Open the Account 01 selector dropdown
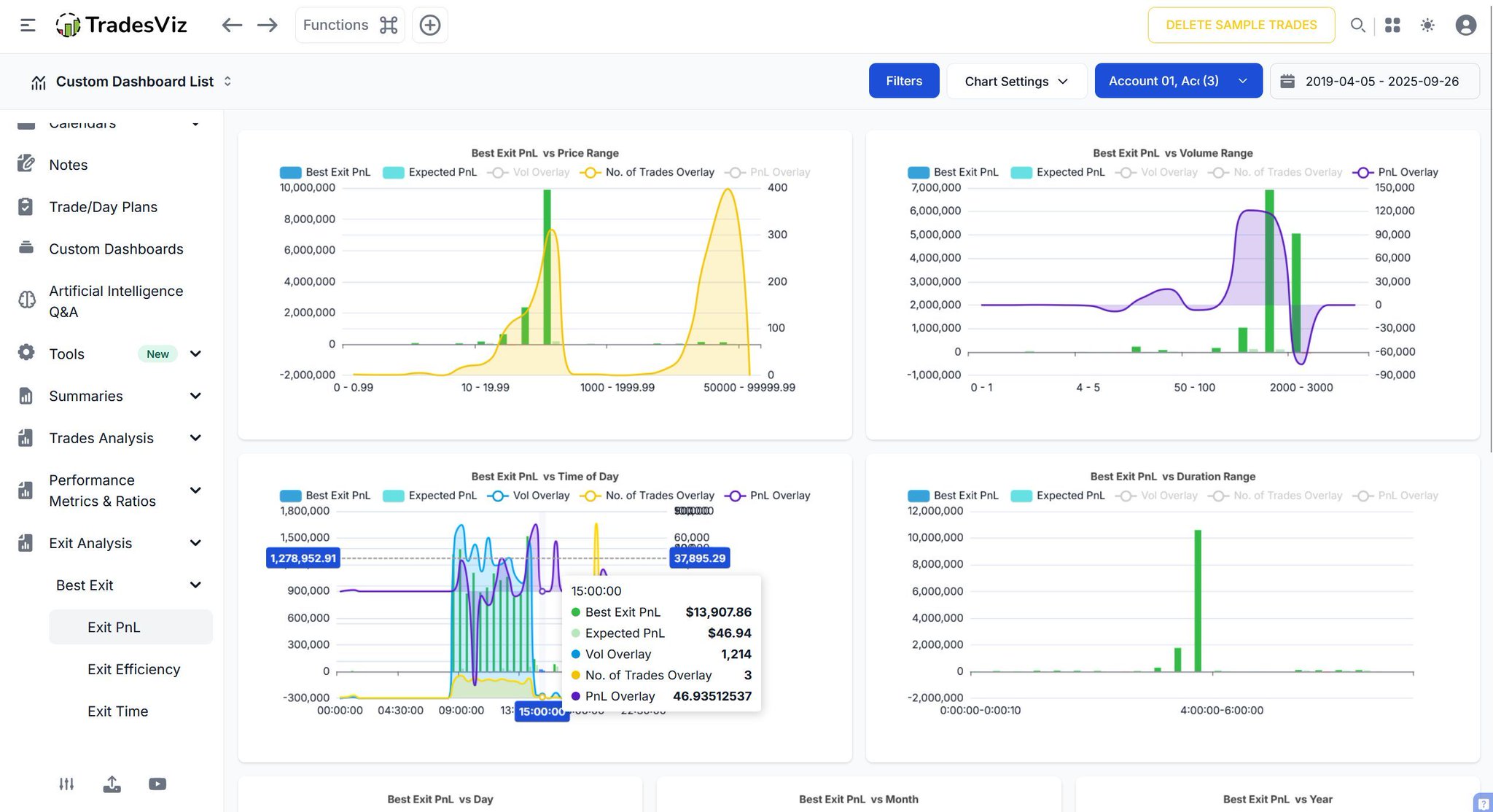1493x812 pixels. (x=1178, y=81)
